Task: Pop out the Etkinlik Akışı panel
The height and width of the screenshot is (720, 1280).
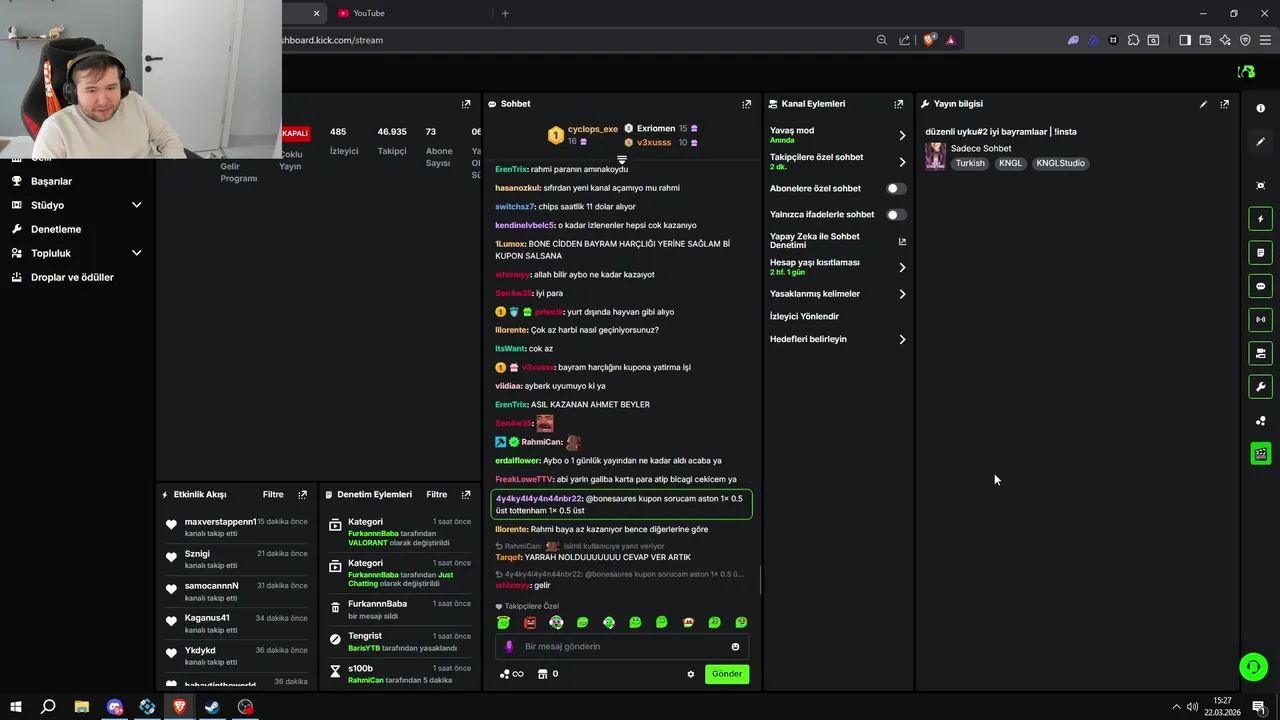Action: pos(302,494)
